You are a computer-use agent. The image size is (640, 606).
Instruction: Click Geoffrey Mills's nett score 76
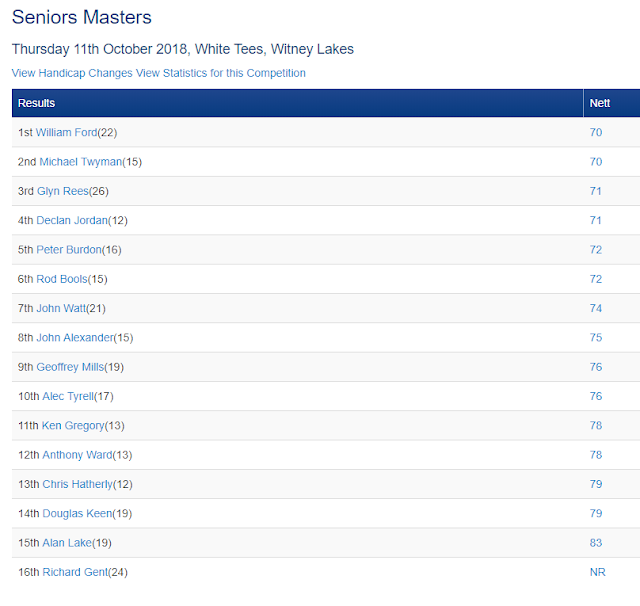596,367
